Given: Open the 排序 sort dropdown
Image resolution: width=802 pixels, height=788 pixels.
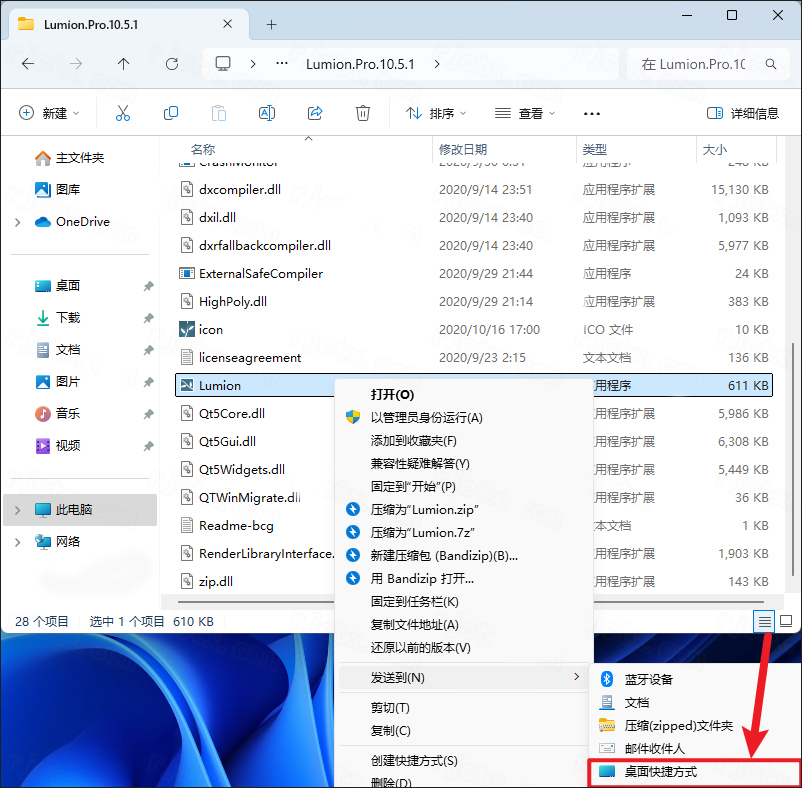Looking at the screenshot, I should coord(436,113).
